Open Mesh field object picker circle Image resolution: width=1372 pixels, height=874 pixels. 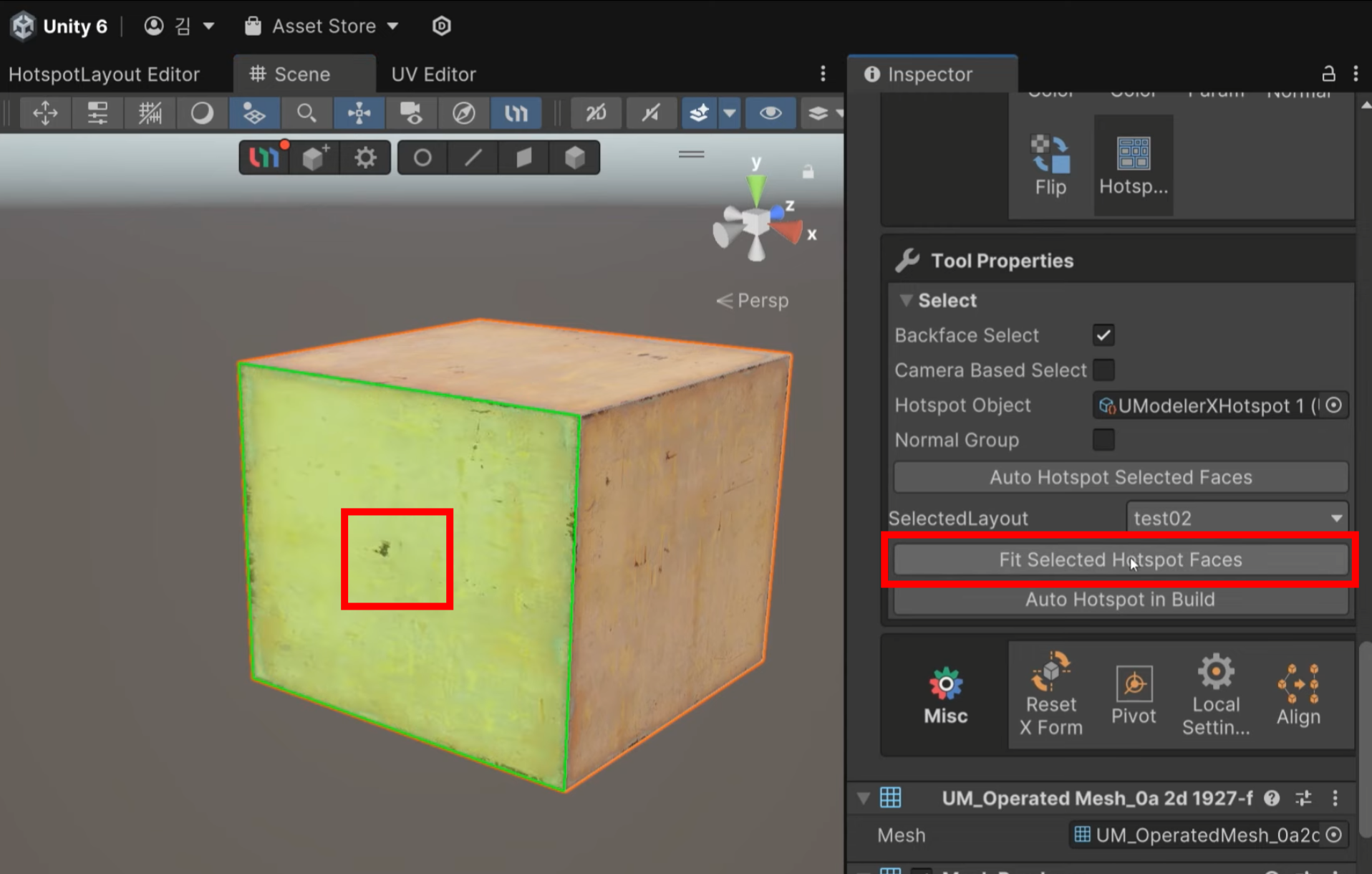(1334, 835)
